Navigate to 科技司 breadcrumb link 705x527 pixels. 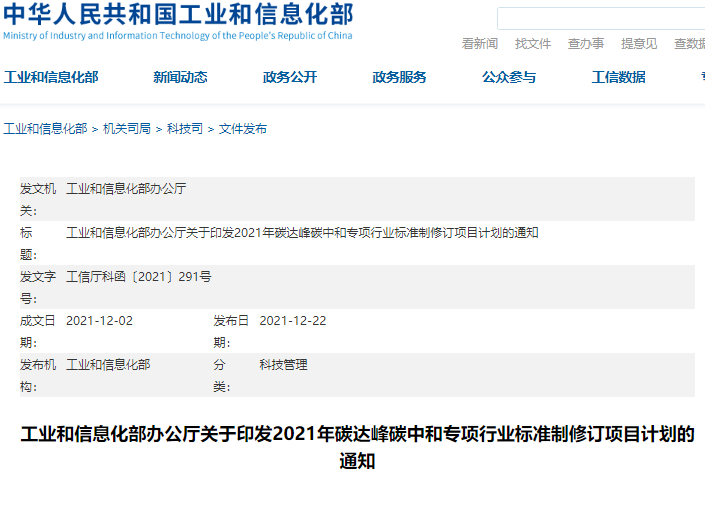point(184,129)
